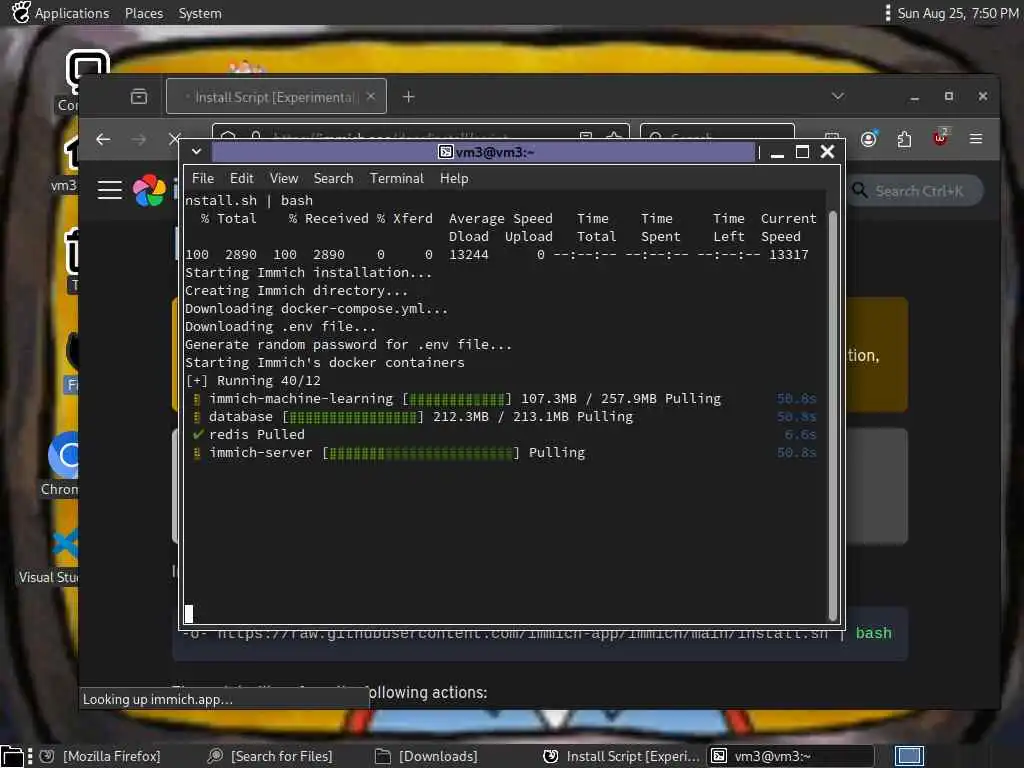
Task: Click the Firefox bookmark star icon
Action: click(613, 136)
